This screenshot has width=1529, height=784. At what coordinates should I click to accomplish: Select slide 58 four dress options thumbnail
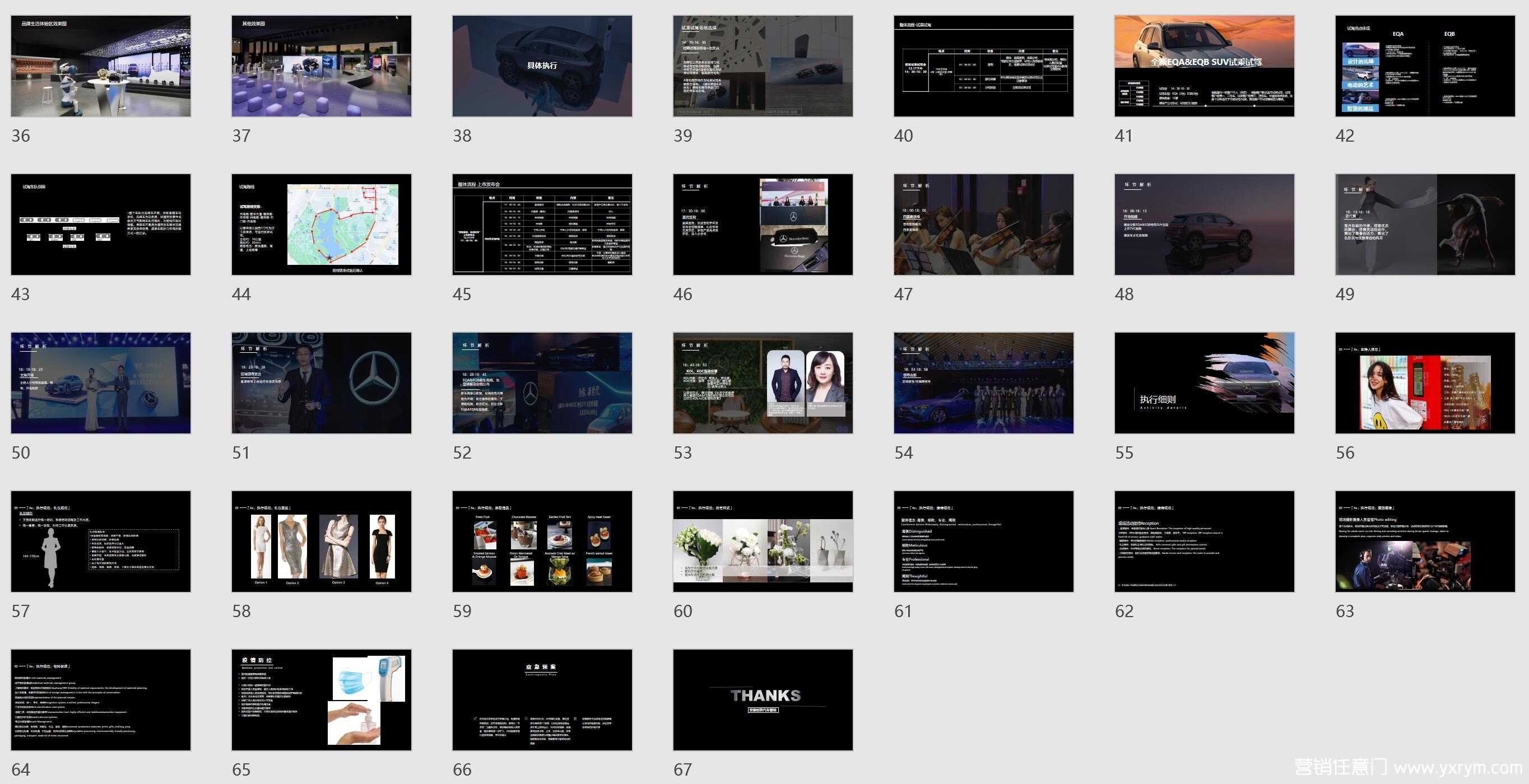click(x=322, y=541)
